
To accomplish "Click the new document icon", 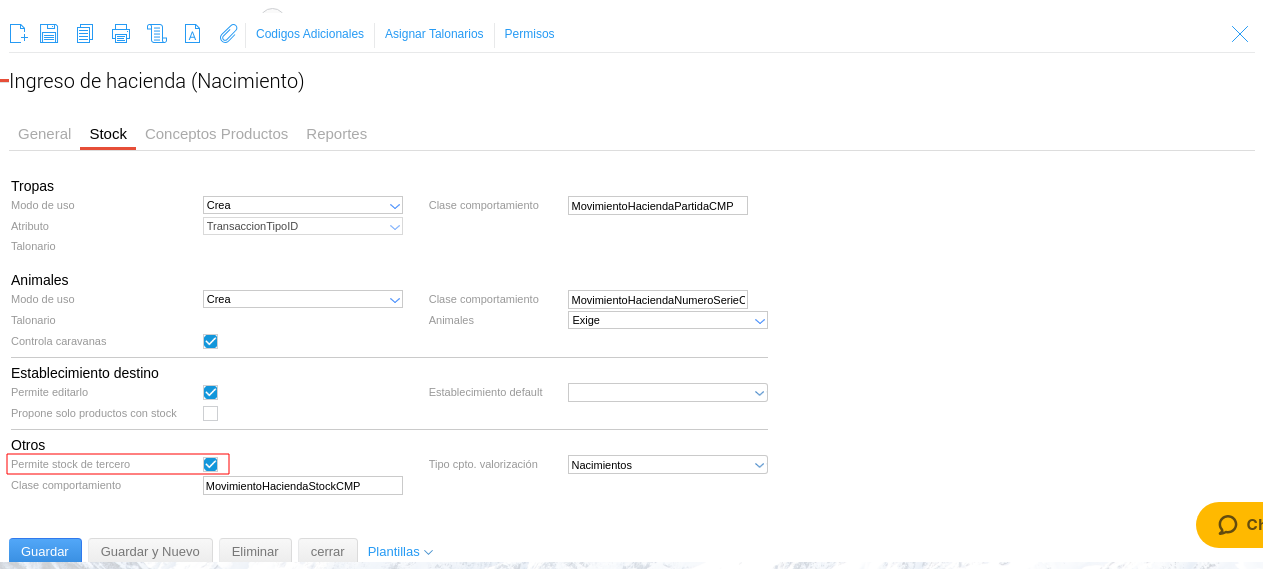I will [18, 34].
